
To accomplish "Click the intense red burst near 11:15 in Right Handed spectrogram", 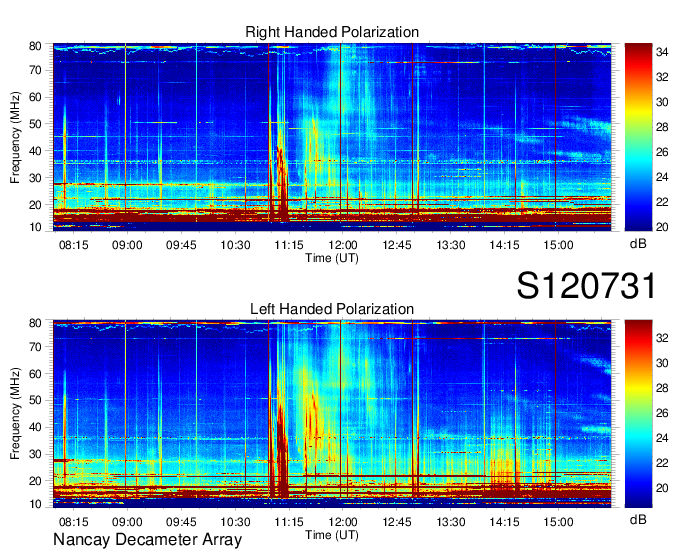I will click(281, 186).
